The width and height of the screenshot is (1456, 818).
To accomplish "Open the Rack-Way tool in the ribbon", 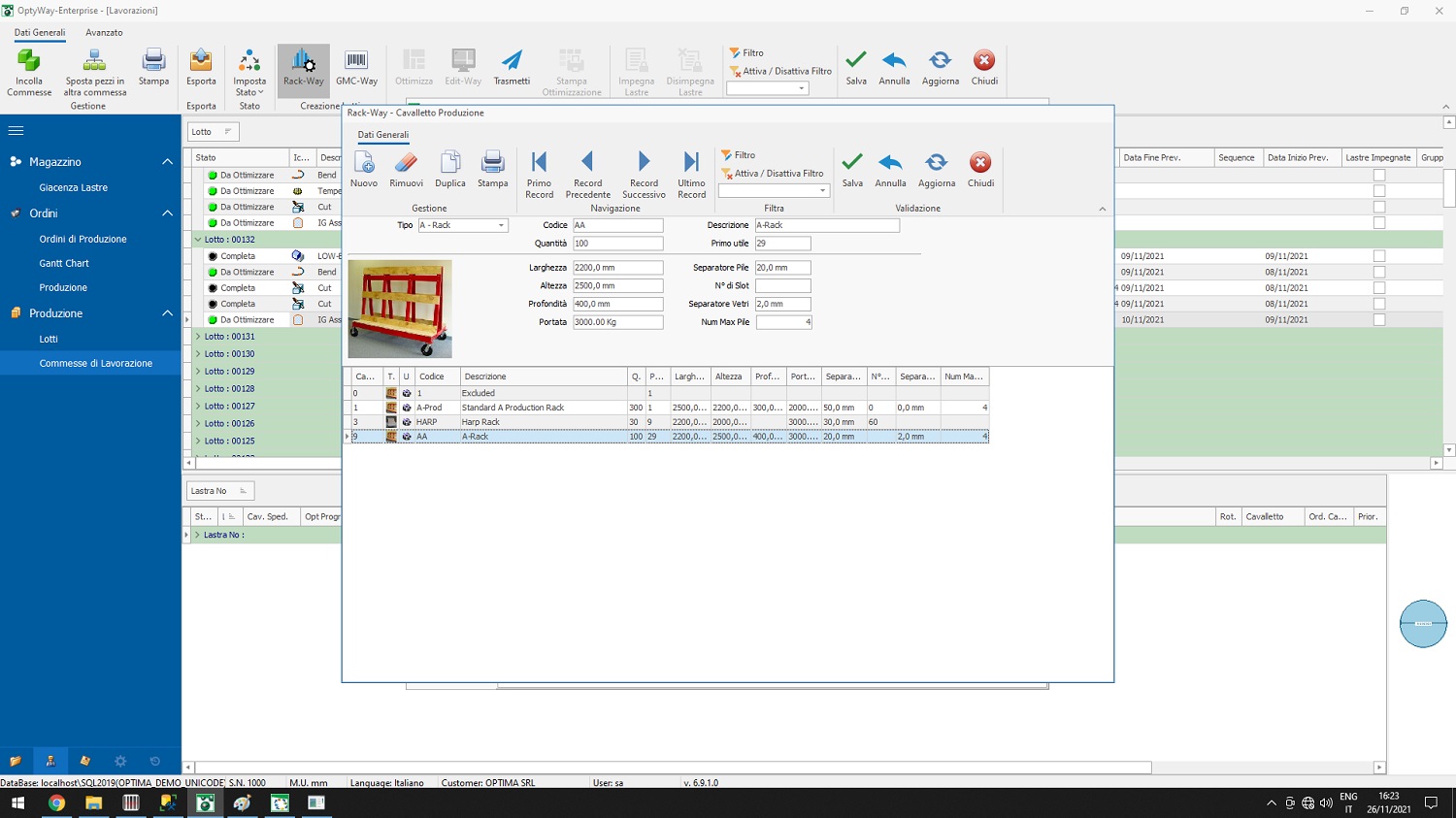I will tap(303, 70).
